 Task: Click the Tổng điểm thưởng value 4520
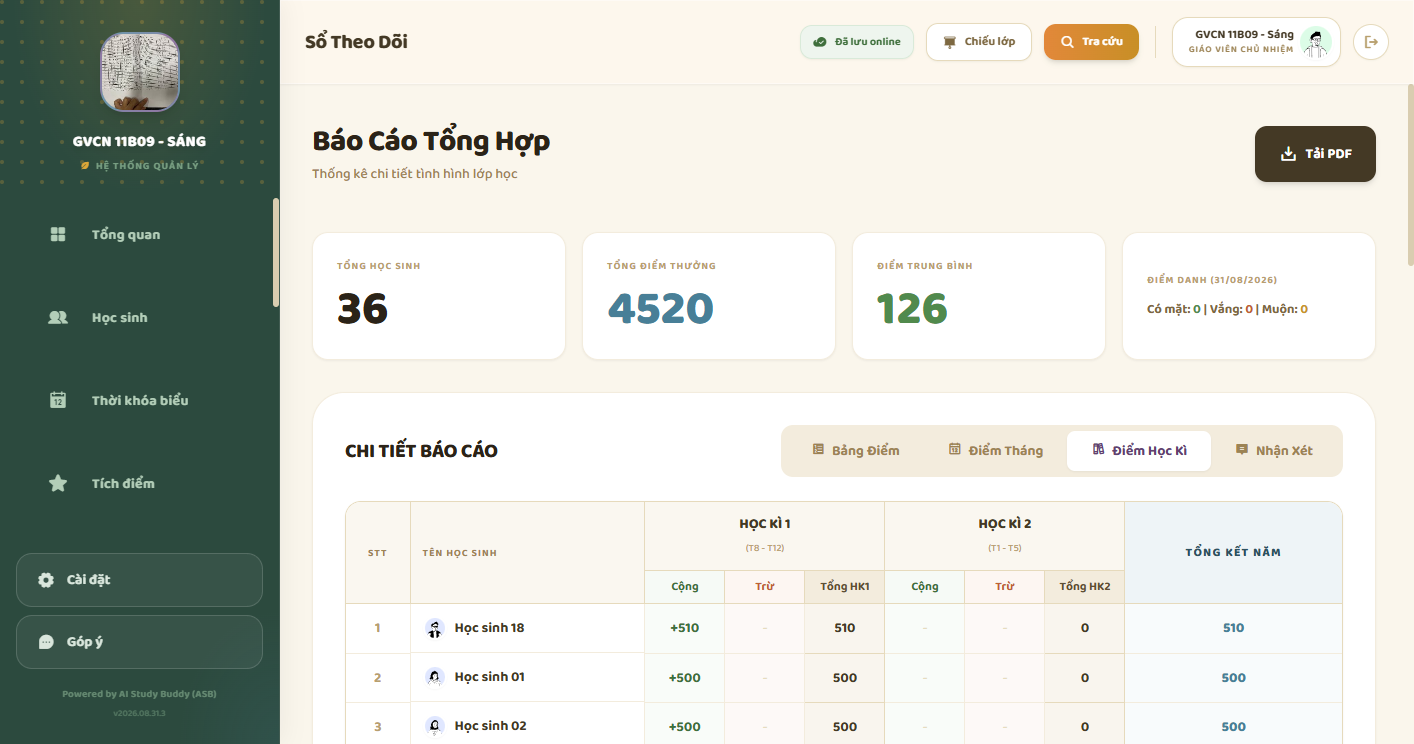pos(660,309)
